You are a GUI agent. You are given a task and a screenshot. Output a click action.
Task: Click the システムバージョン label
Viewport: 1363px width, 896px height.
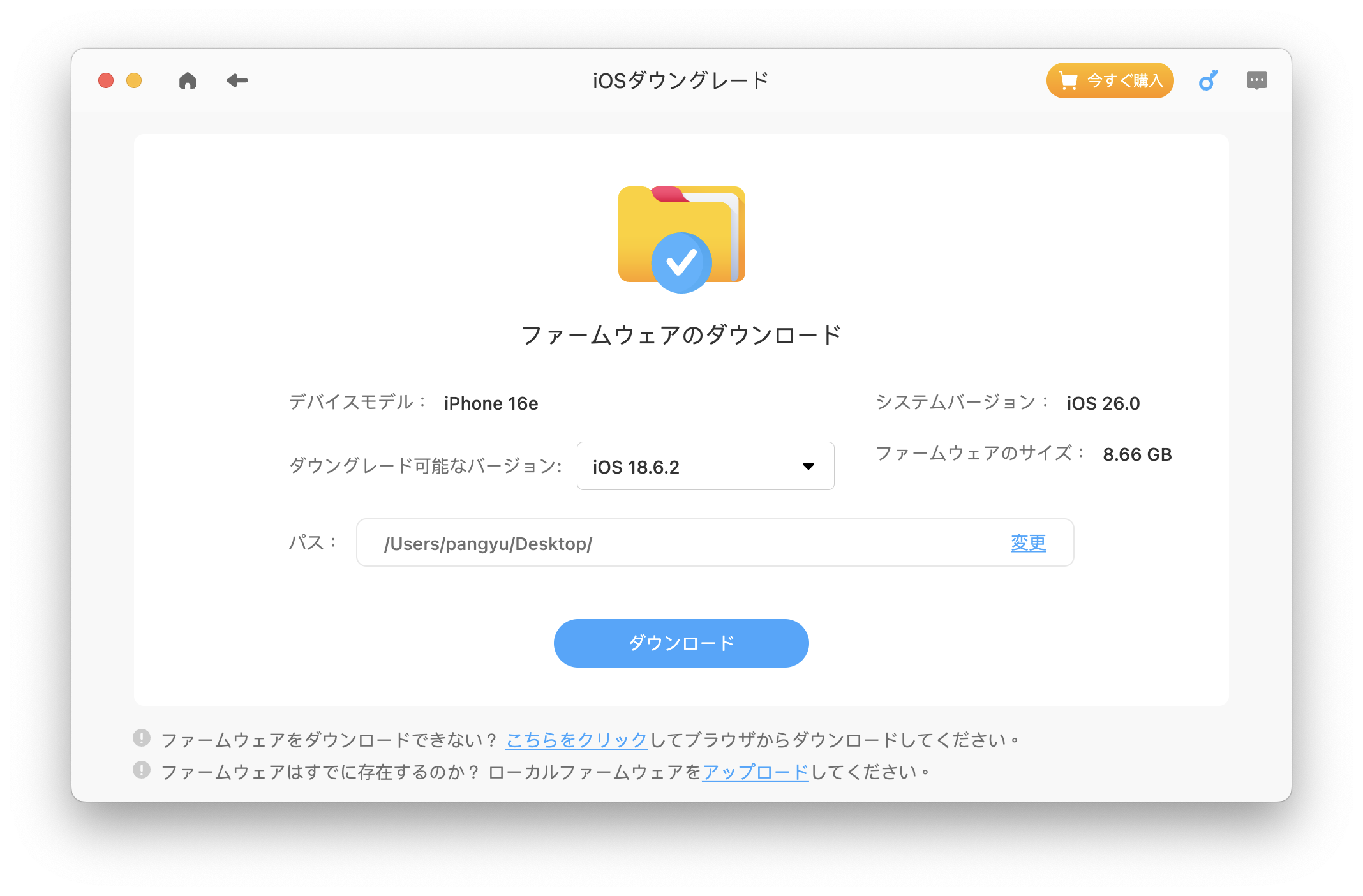pos(962,402)
